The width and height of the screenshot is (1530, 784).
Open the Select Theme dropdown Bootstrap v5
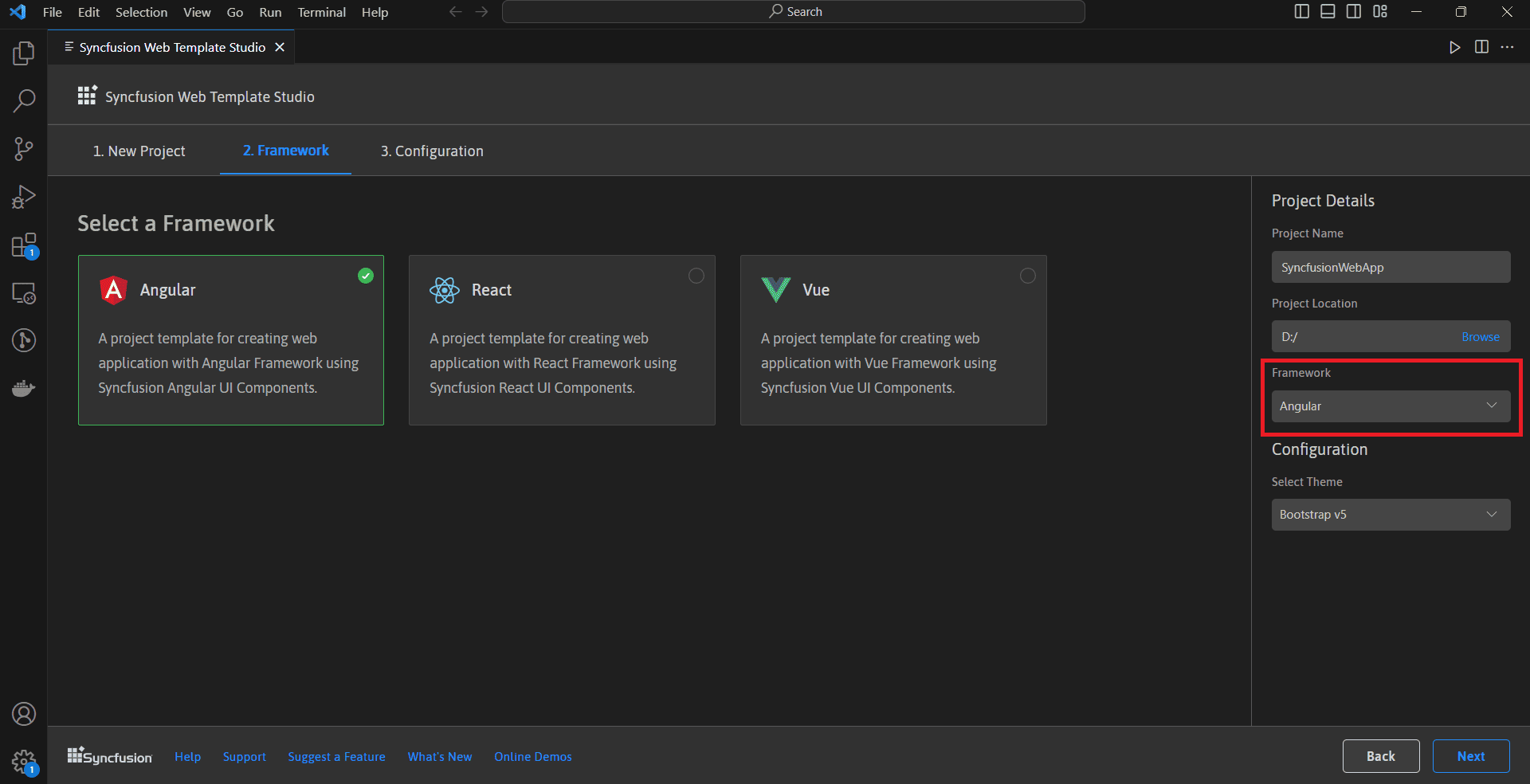pyautogui.click(x=1391, y=515)
